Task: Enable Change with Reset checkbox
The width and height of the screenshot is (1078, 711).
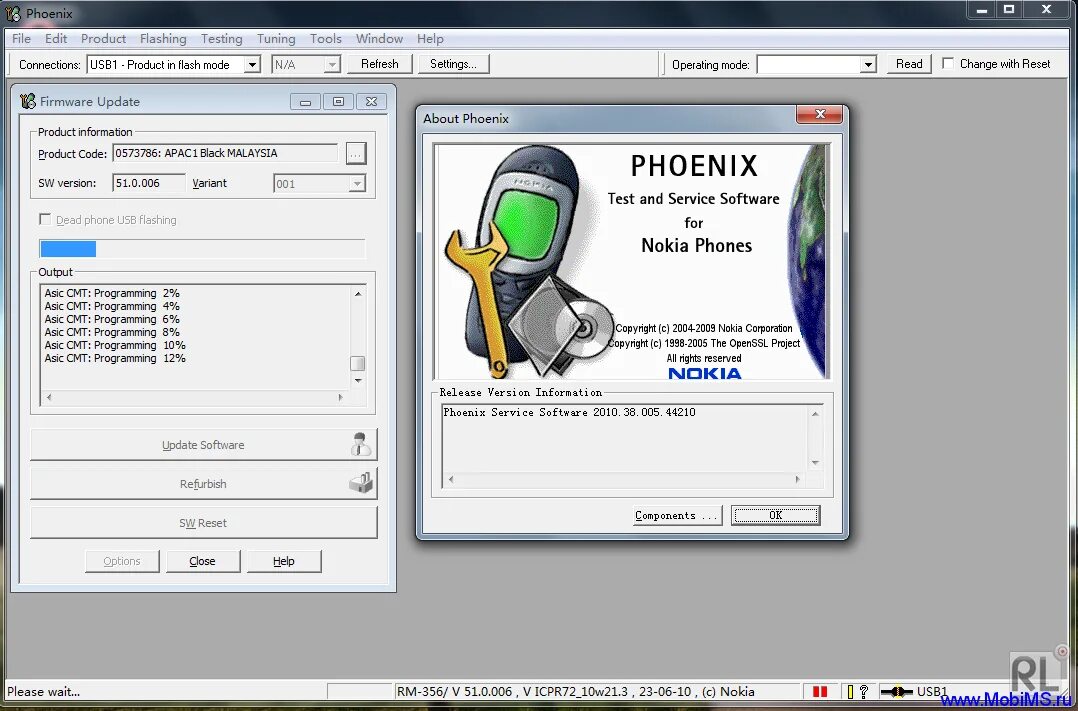Action: [x=947, y=63]
